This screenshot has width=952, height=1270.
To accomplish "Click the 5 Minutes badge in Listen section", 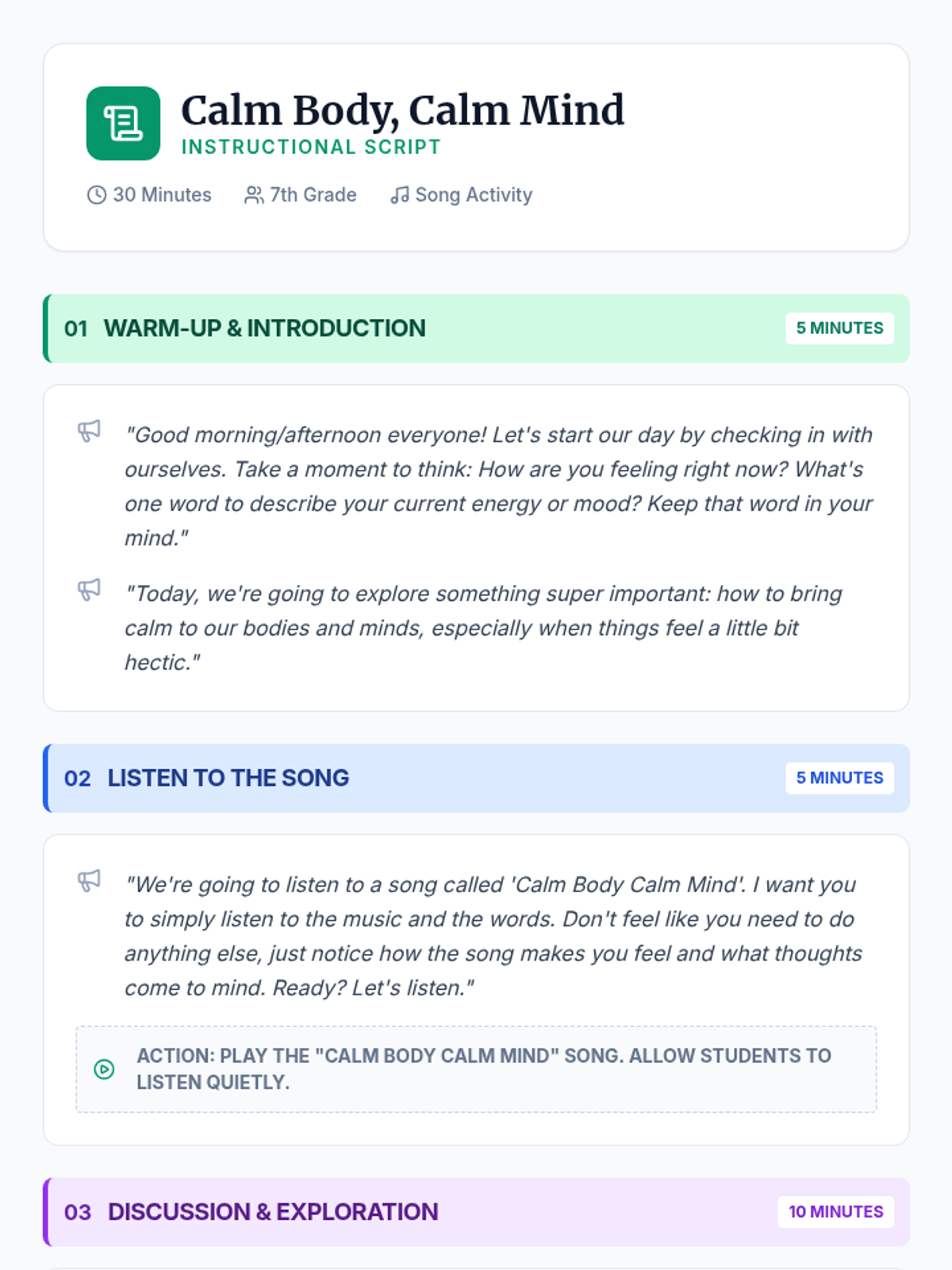I will pos(839,778).
